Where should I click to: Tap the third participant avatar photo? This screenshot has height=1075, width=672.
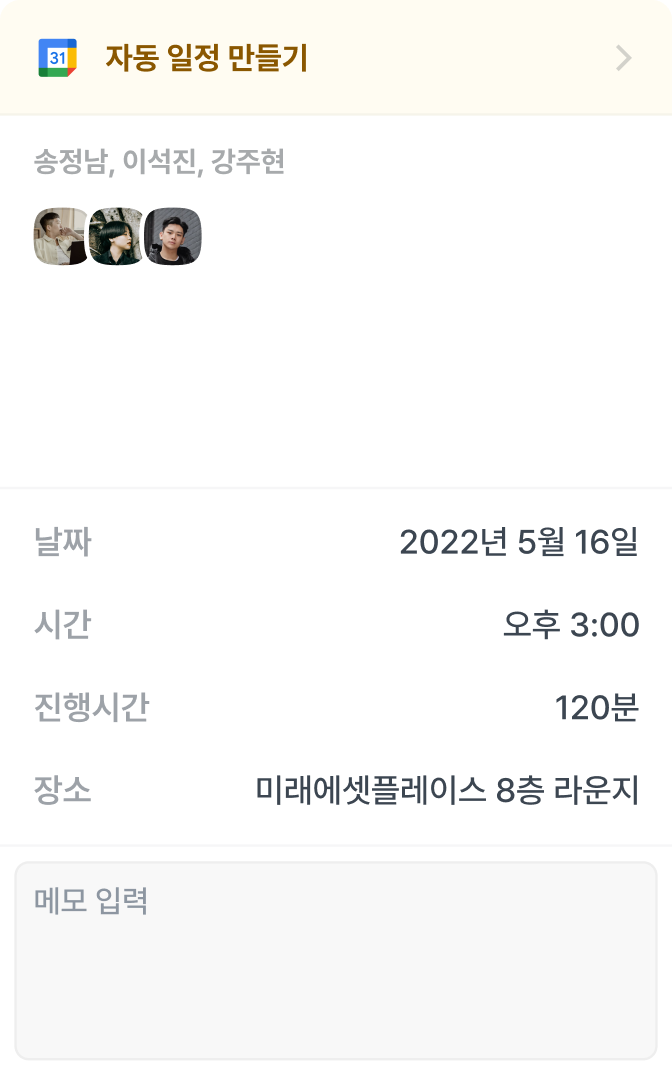click(173, 237)
